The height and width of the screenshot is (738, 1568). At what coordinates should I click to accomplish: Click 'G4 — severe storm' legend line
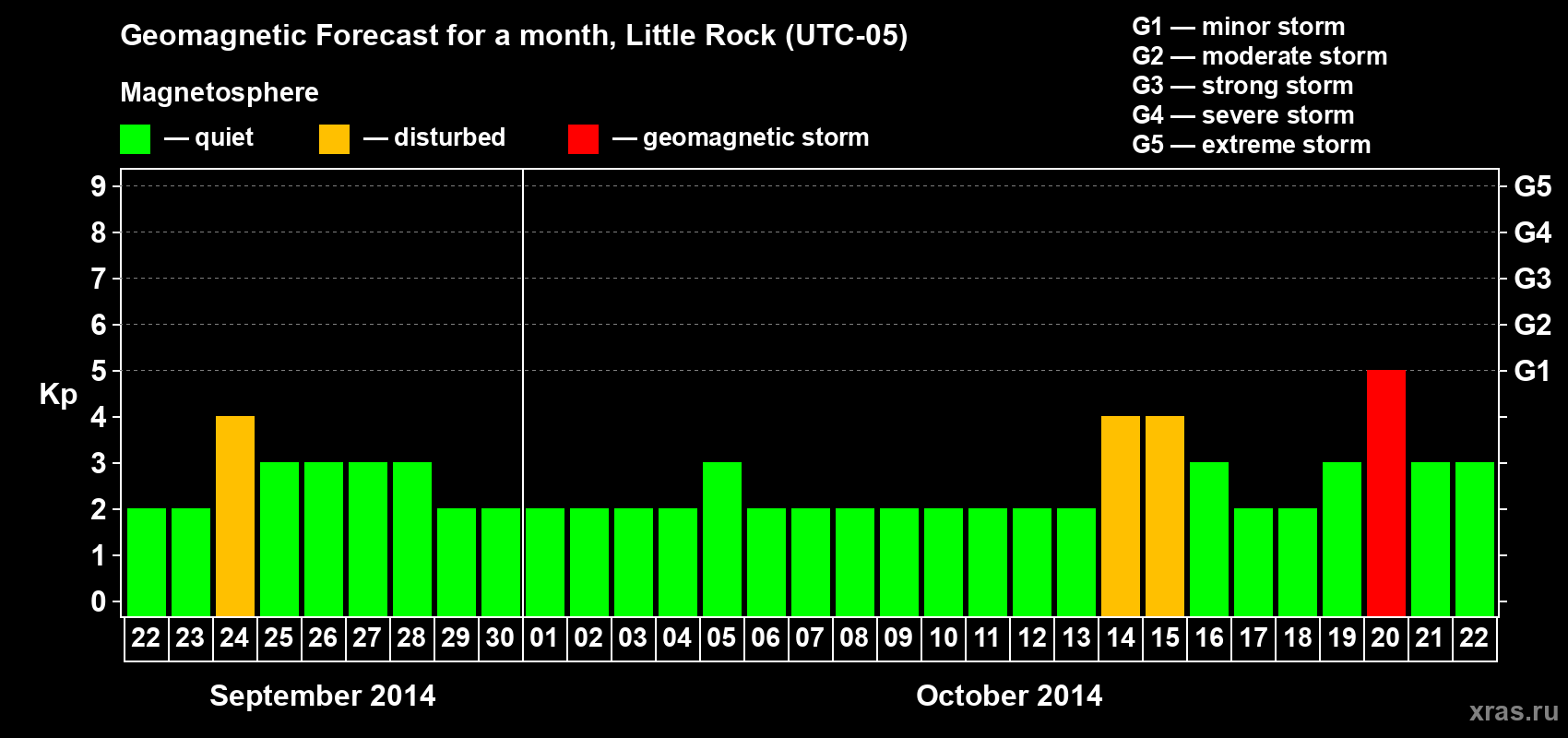(x=1242, y=115)
